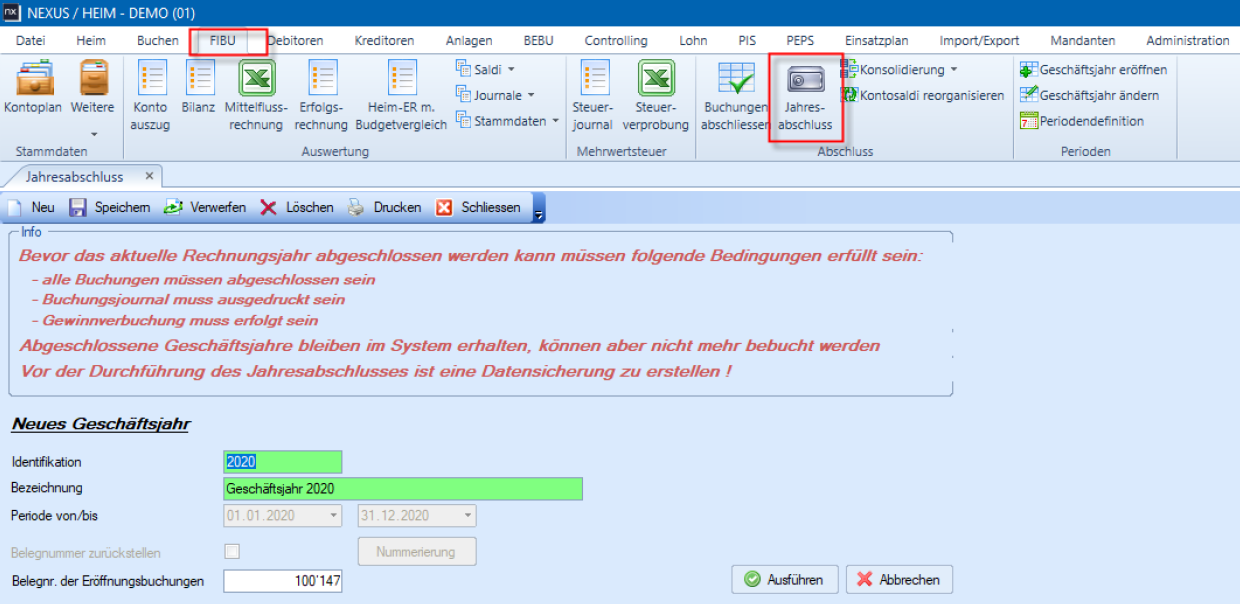Click Drucken in the toolbar
The width and height of the screenshot is (1240, 604).
click(384, 207)
